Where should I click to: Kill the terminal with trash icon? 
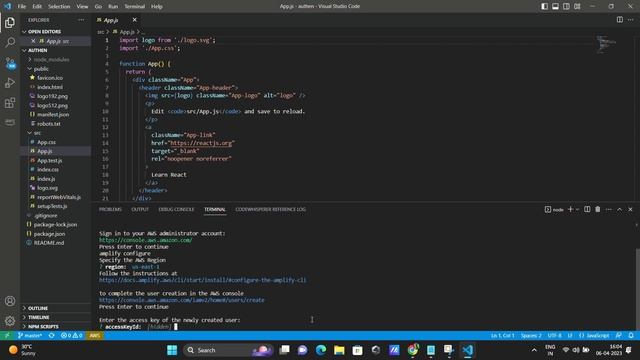tap(598, 209)
